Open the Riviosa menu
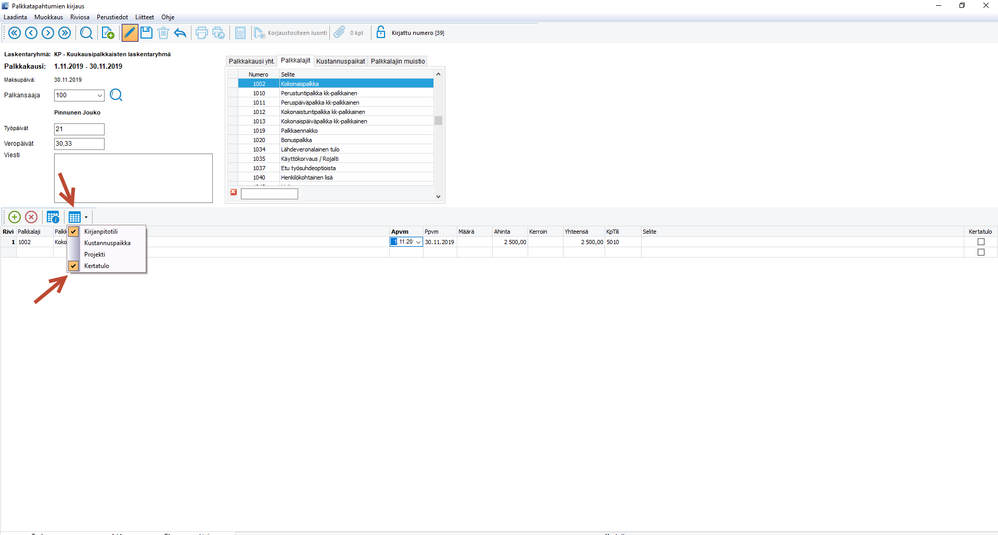 click(80, 17)
